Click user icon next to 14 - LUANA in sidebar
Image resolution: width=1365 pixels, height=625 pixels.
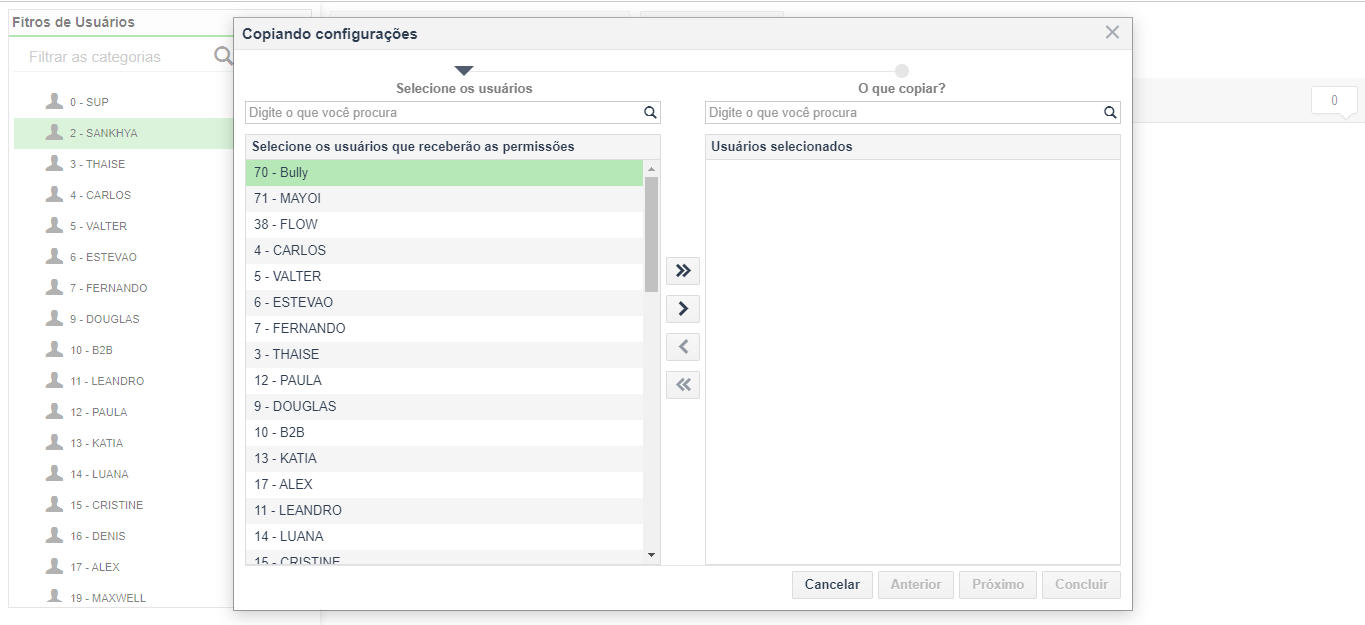point(55,473)
